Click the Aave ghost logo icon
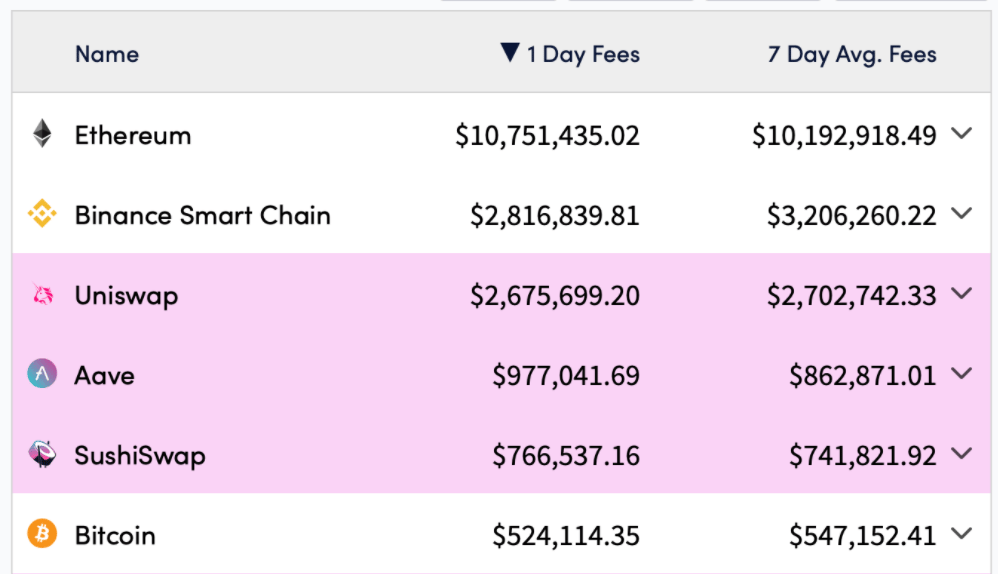 coord(42,375)
